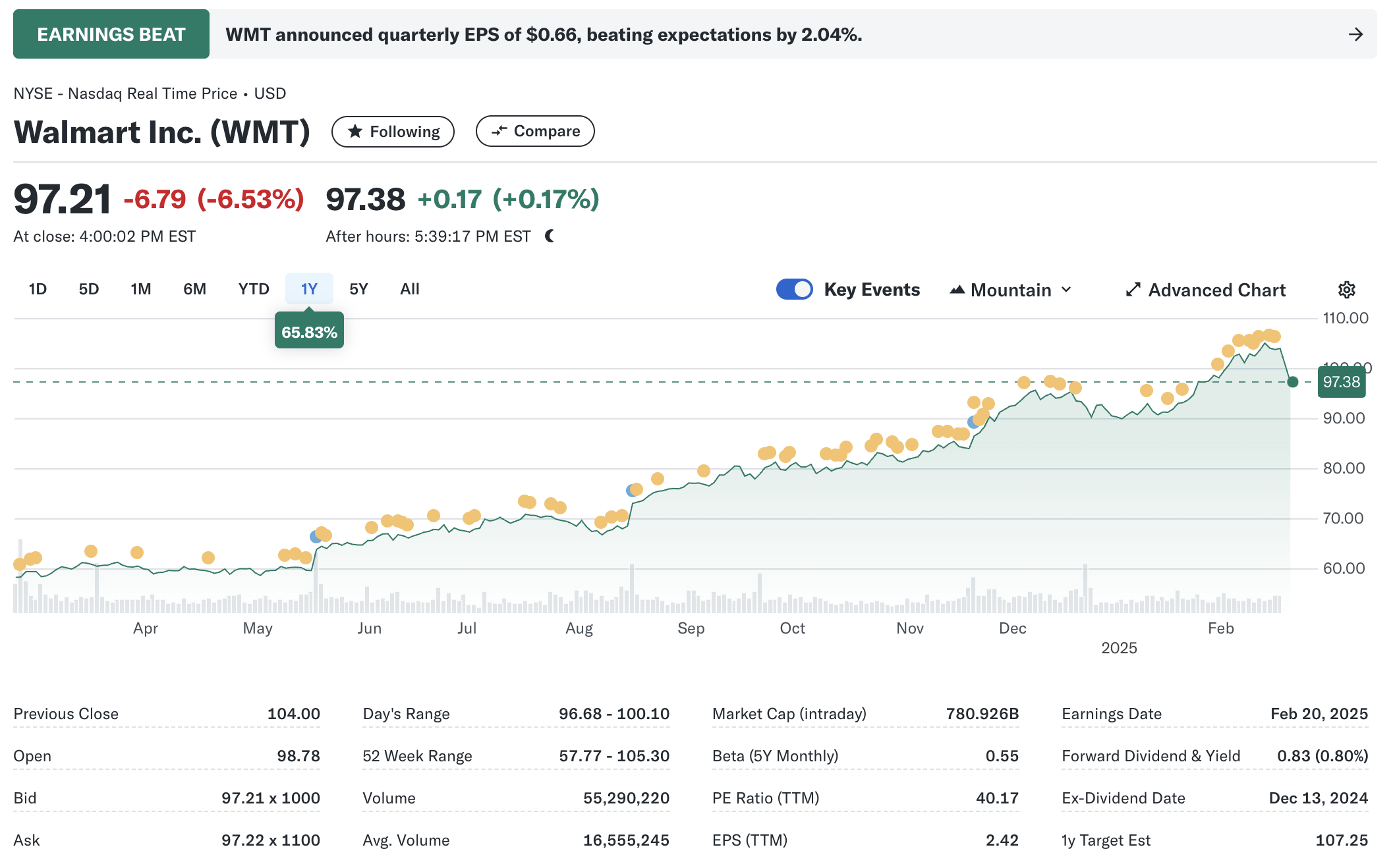Click the 97.38 current price chart label

(1341, 382)
